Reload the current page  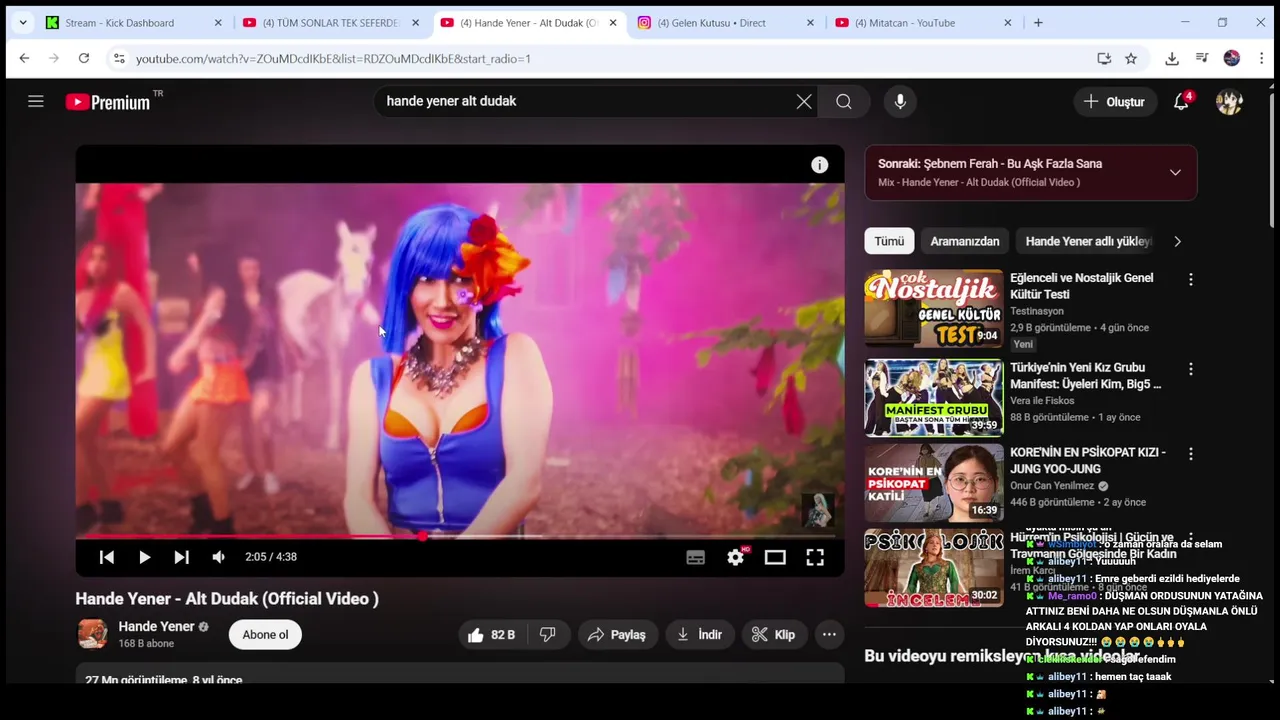84,59
